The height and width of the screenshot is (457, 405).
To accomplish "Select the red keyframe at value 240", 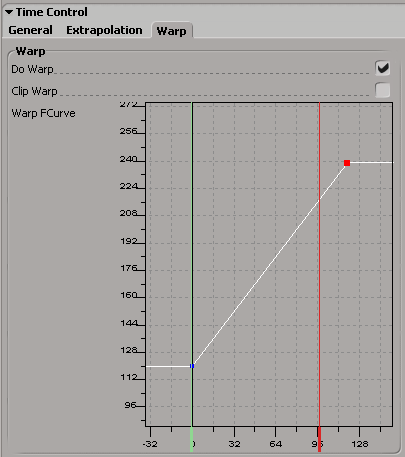I will (x=347, y=163).
